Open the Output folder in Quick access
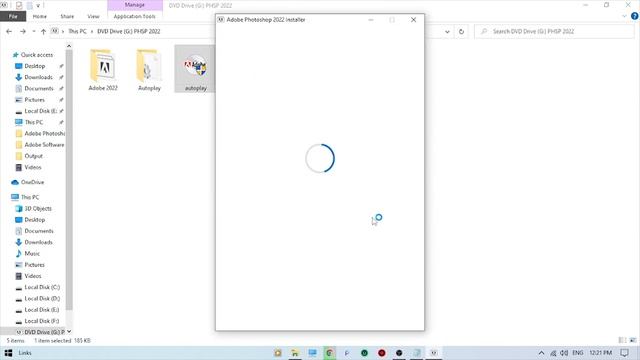This screenshot has width=640, height=360. point(33,156)
